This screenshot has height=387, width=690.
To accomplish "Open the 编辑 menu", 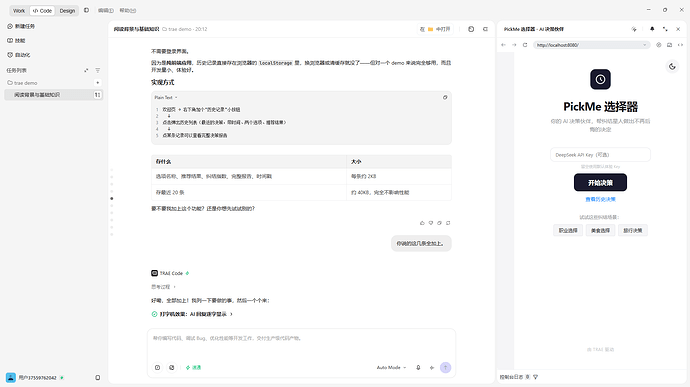I will [x=106, y=11].
